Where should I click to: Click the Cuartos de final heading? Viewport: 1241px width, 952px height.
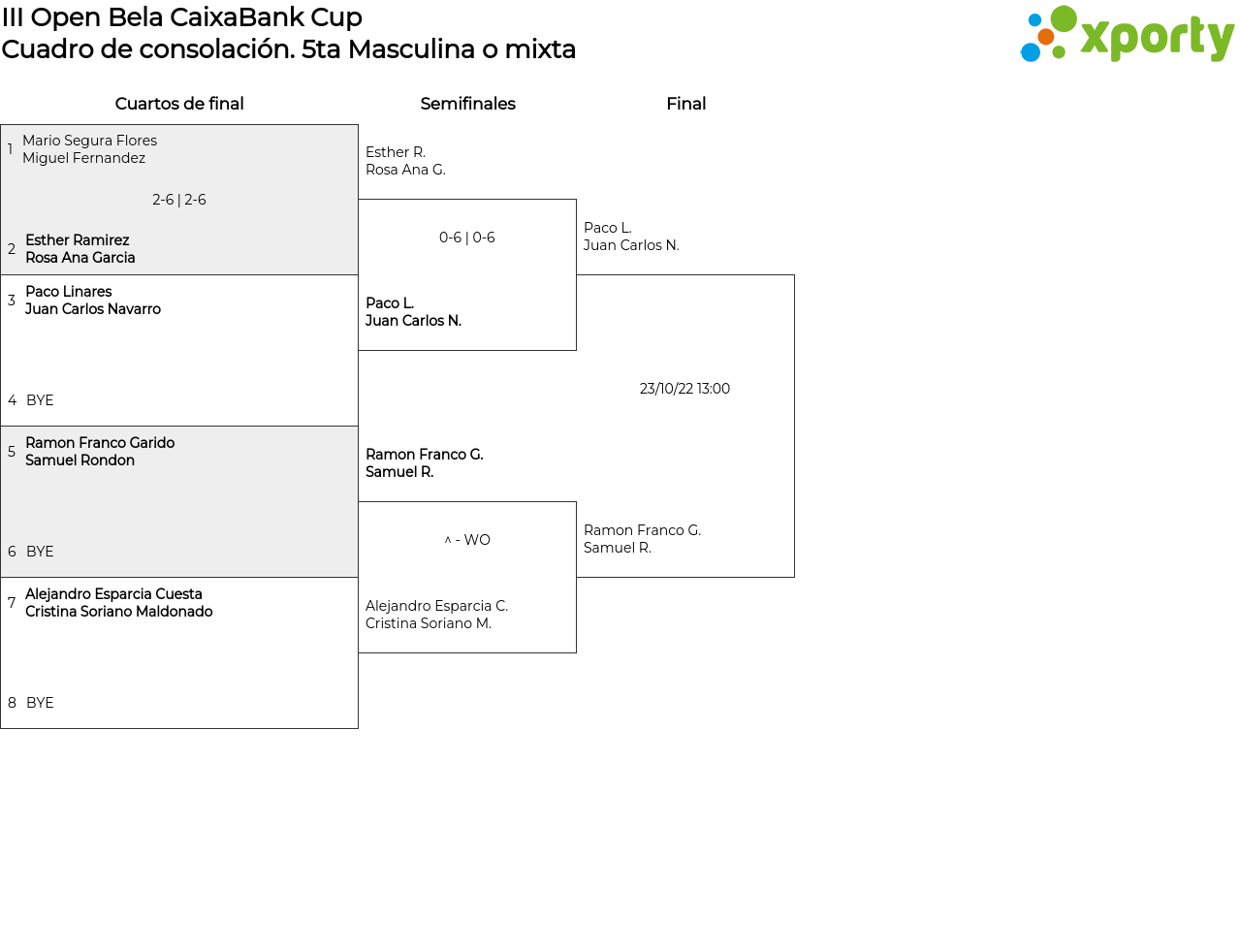click(x=179, y=104)
